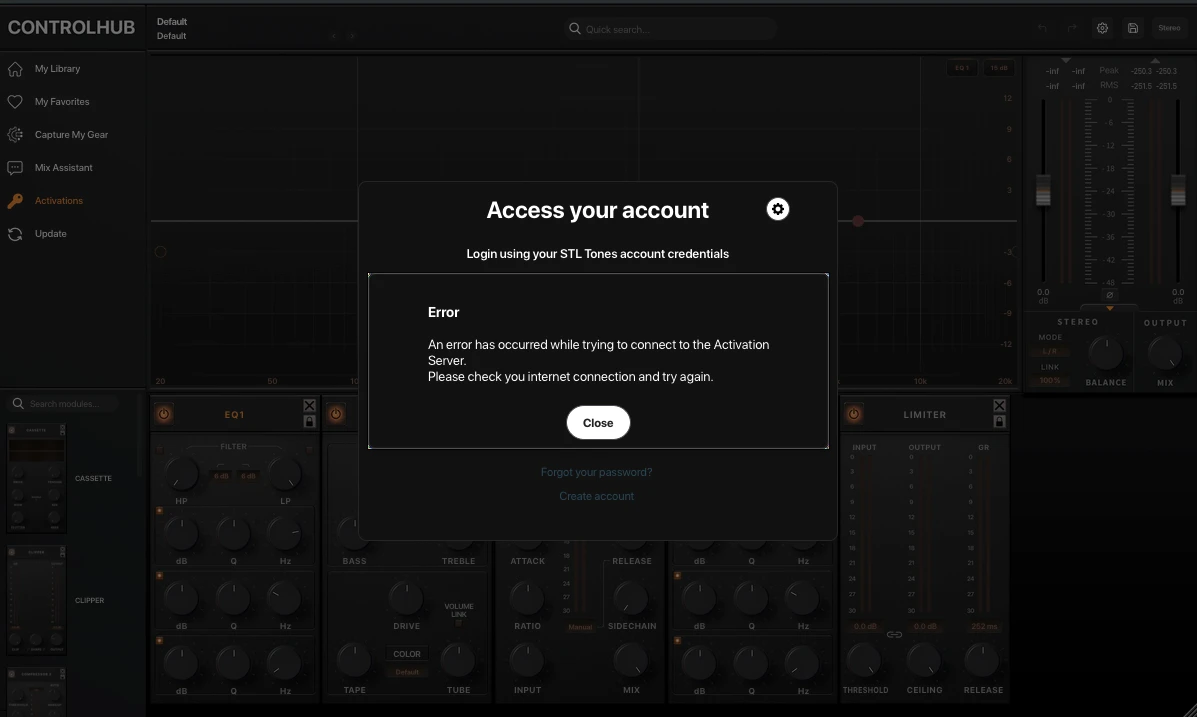Click the Quick search magnifier icon
Image resolution: width=1197 pixels, height=717 pixels.
point(574,29)
